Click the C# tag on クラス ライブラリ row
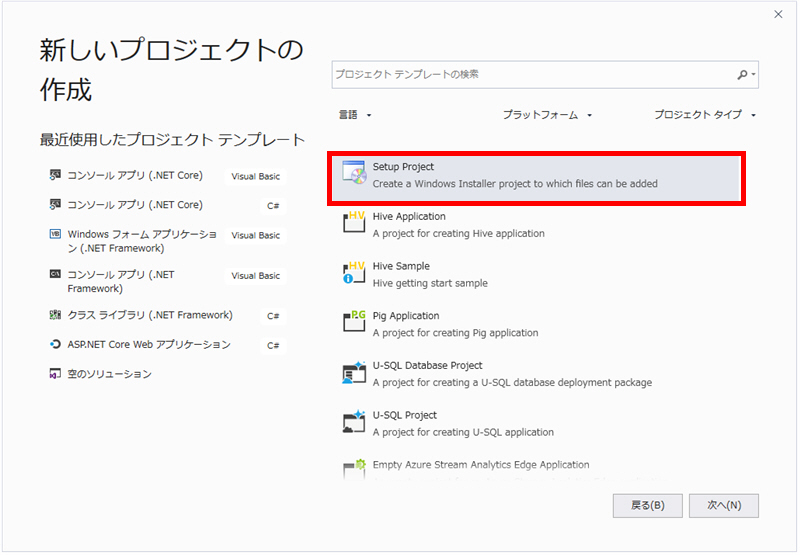The image size is (800, 555). click(x=273, y=316)
